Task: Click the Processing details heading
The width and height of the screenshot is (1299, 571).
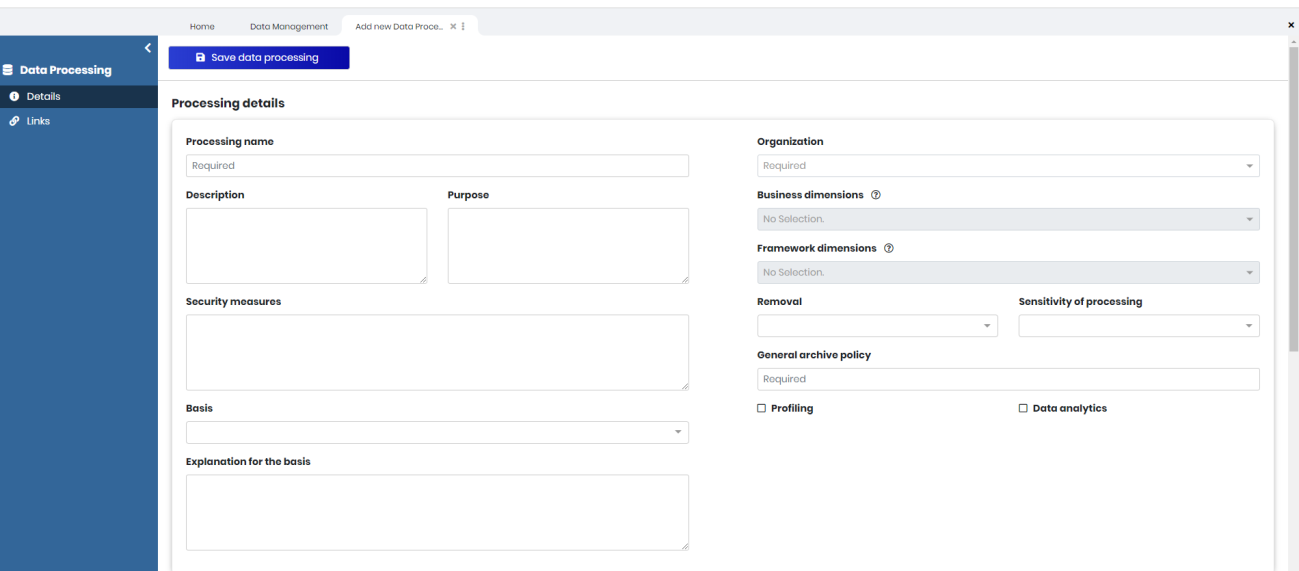Action: 228,103
